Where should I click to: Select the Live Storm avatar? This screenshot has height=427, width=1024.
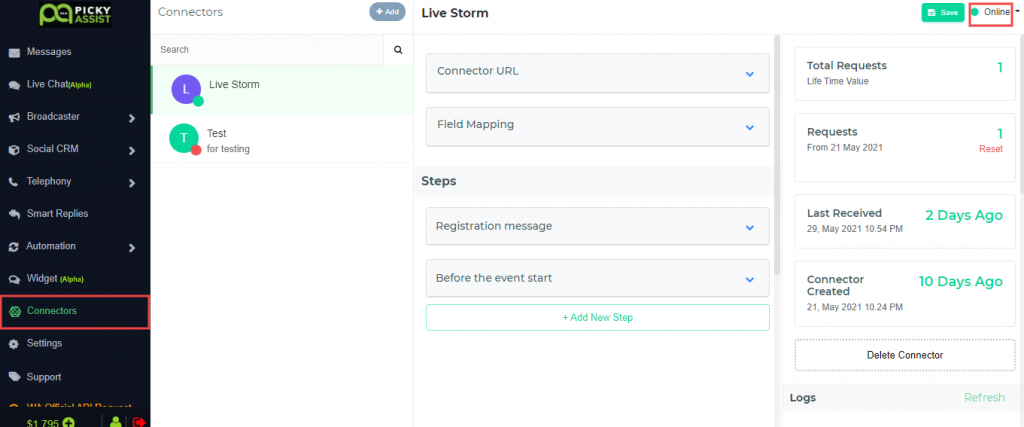click(186, 89)
